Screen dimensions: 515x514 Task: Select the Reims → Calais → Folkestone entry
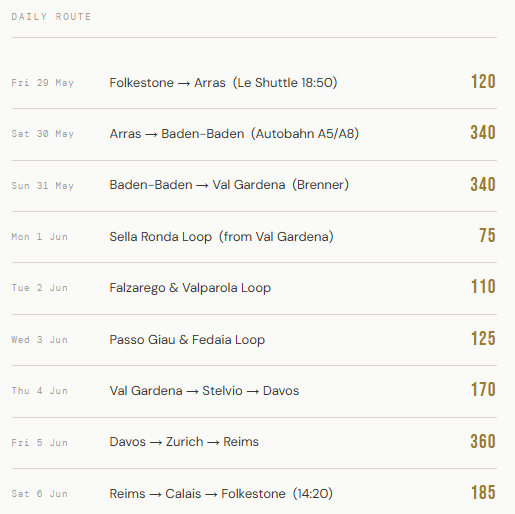click(x=221, y=494)
